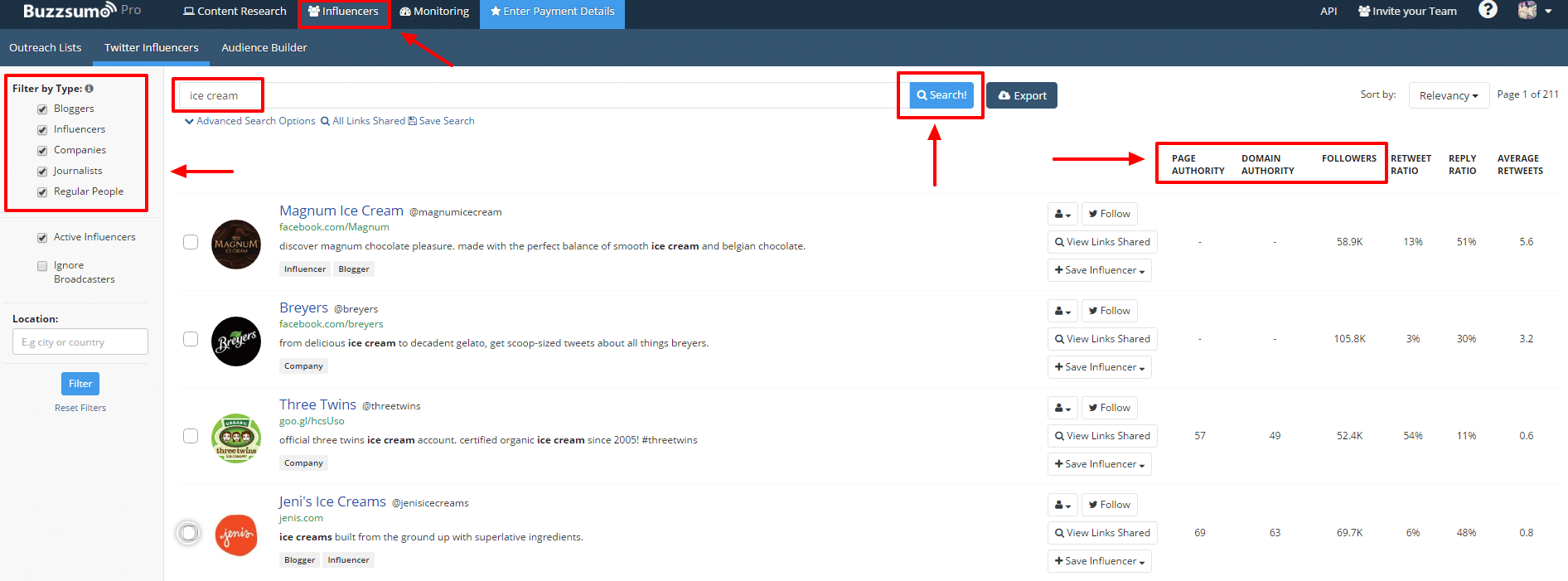Image resolution: width=1568 pixels, height=581 pixels.
Task: Select the Breyers row checkbox
Action: [x=191, y=339]
